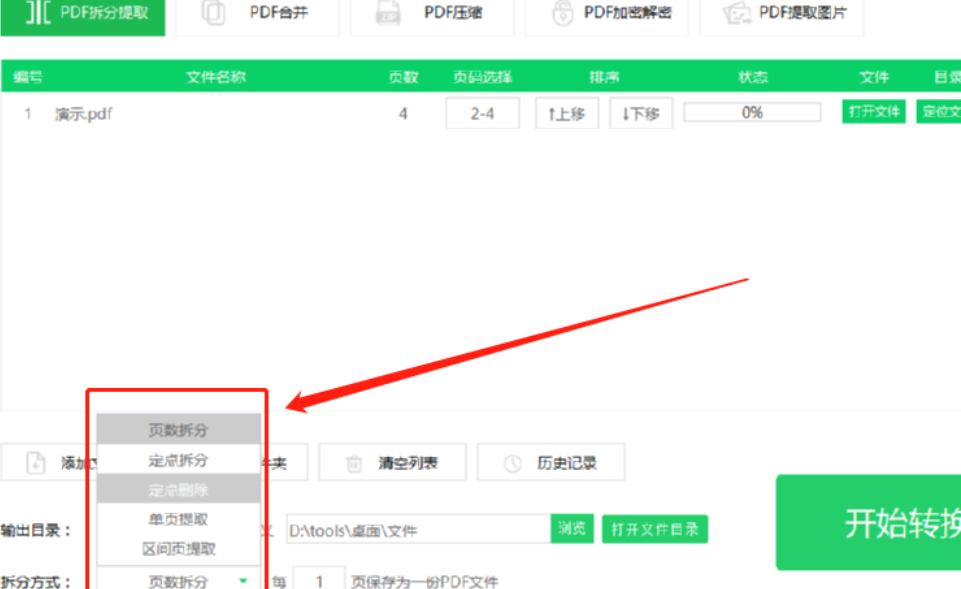
Task: Open 历史记录 history
Action: (551, 463)
